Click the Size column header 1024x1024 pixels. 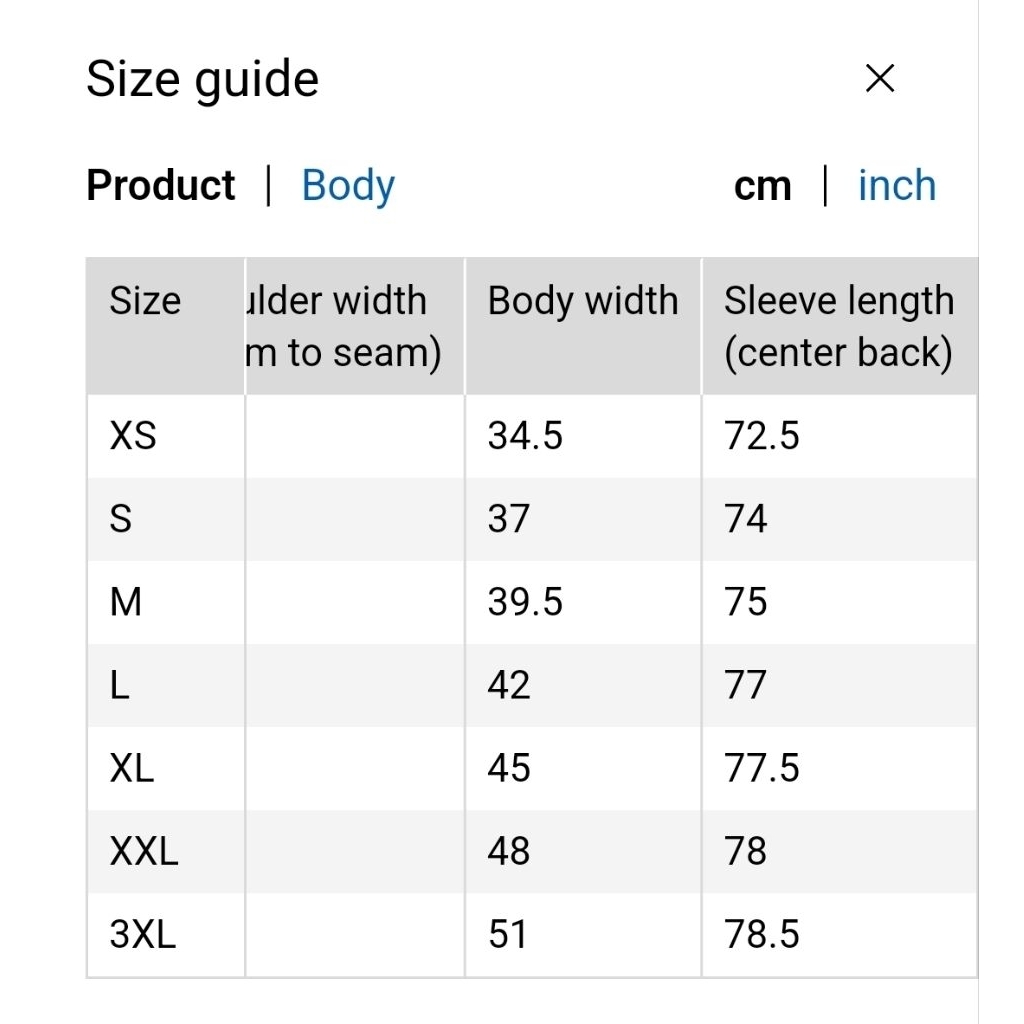point(145,301)
